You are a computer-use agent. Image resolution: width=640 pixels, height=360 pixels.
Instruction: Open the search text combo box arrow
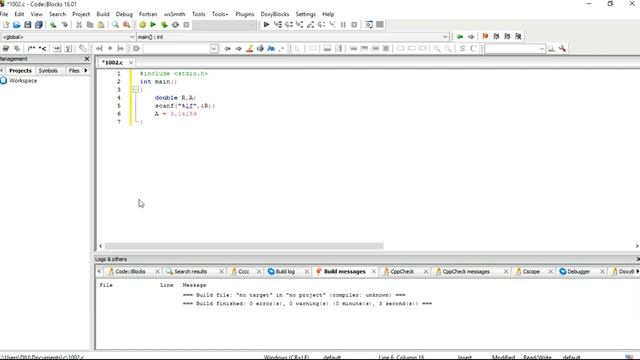click(x=213, y=49)
